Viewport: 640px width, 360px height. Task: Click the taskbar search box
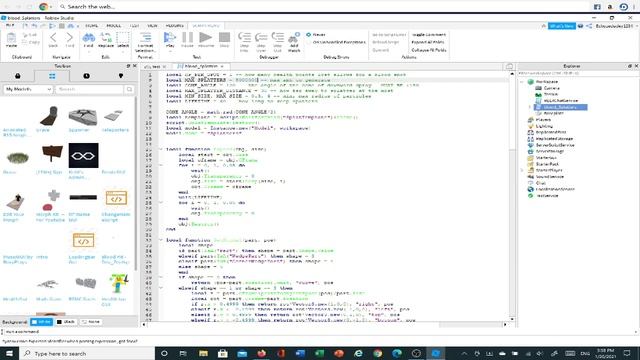tap(87, 353)
